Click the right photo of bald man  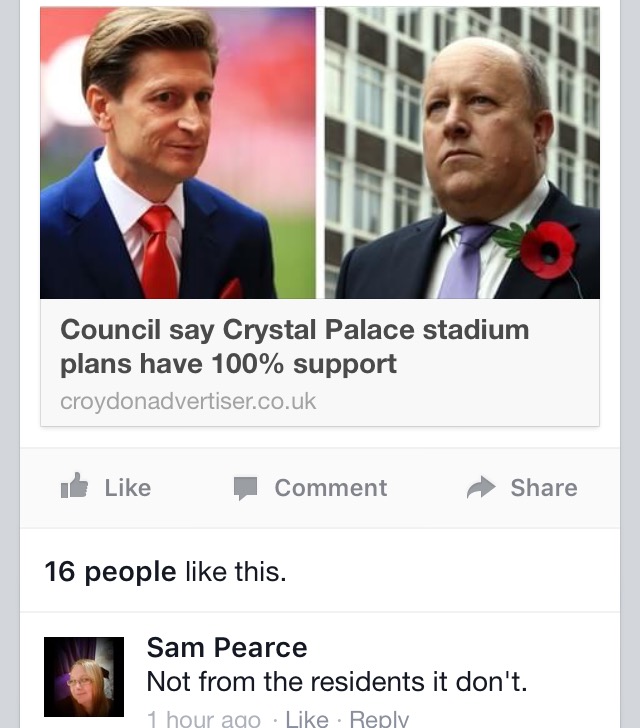pyautogui.click(x=462, y=153)
